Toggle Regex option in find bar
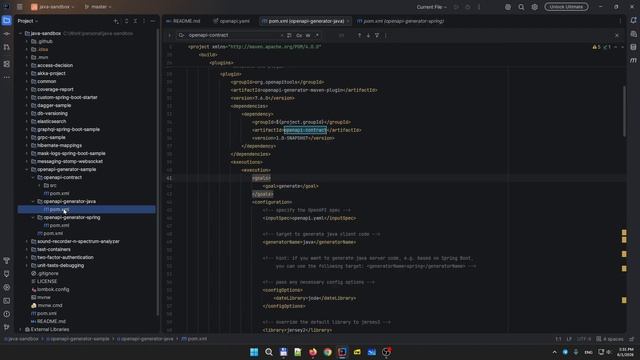Image resolution: width=640 pixels, height=360 pixels. 317,36
